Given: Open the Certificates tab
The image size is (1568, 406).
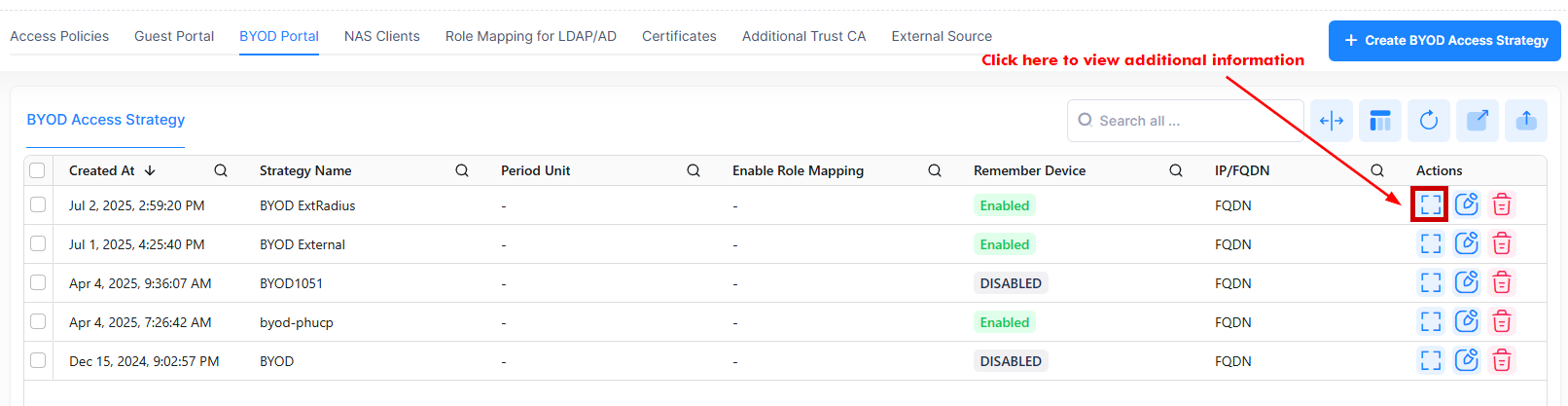Looking at the screenshot, I should 679,36.
